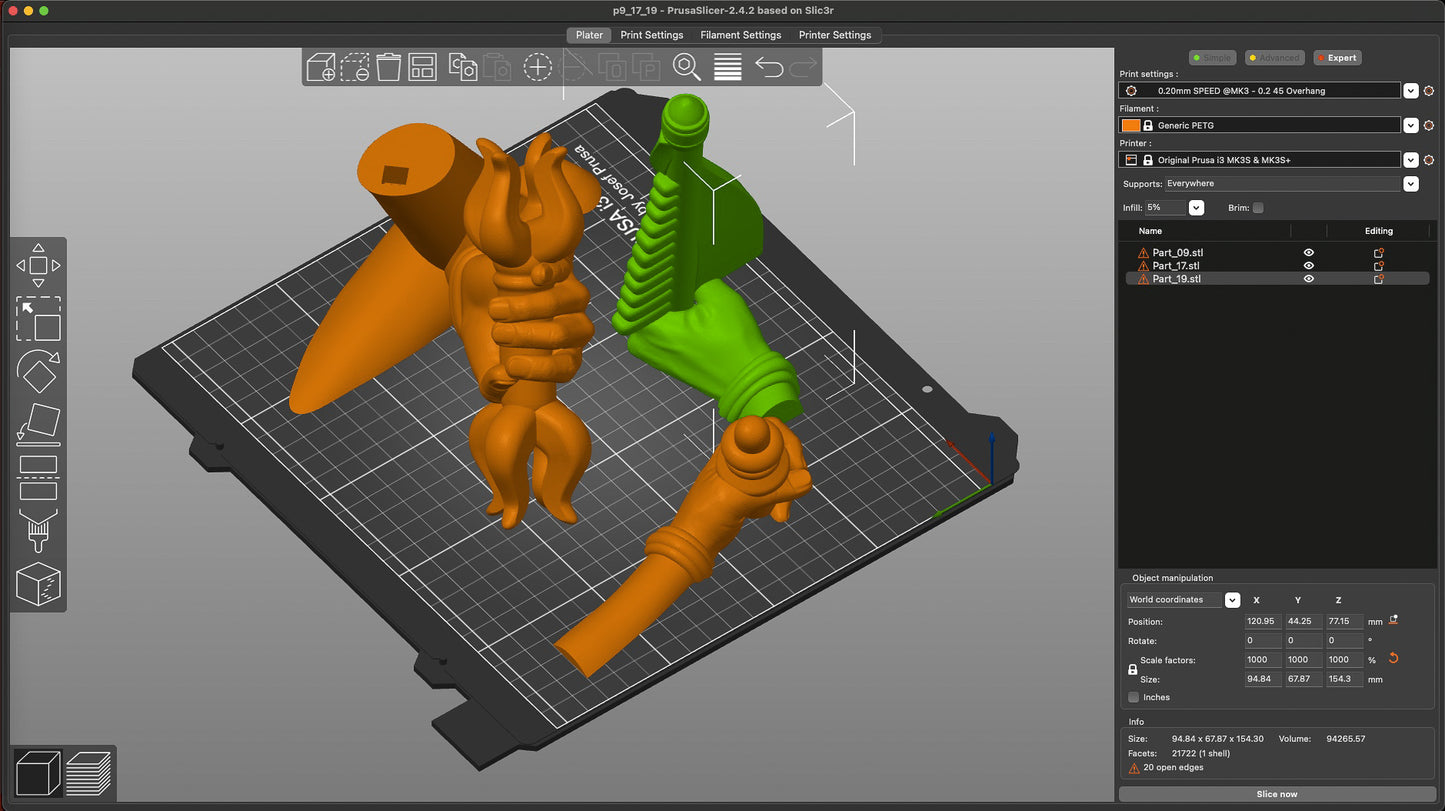Switch to sliced layers preview view

pos(88,773)
